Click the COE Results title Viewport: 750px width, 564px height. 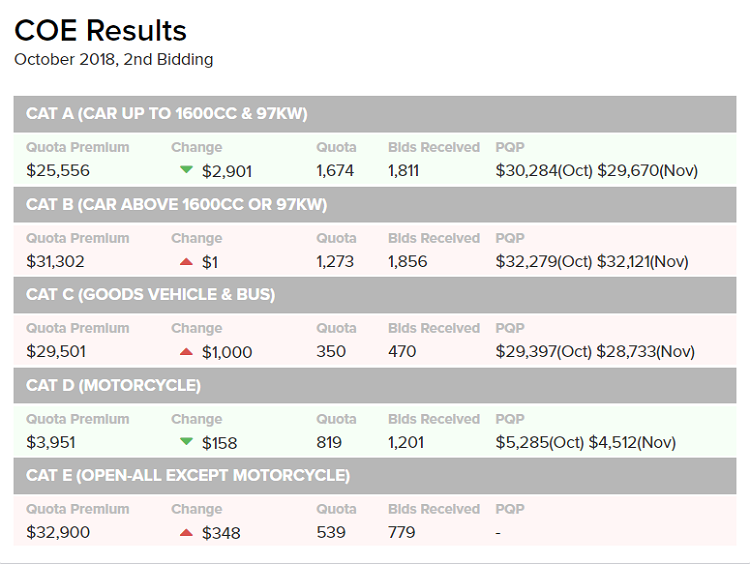click(100, 30)
